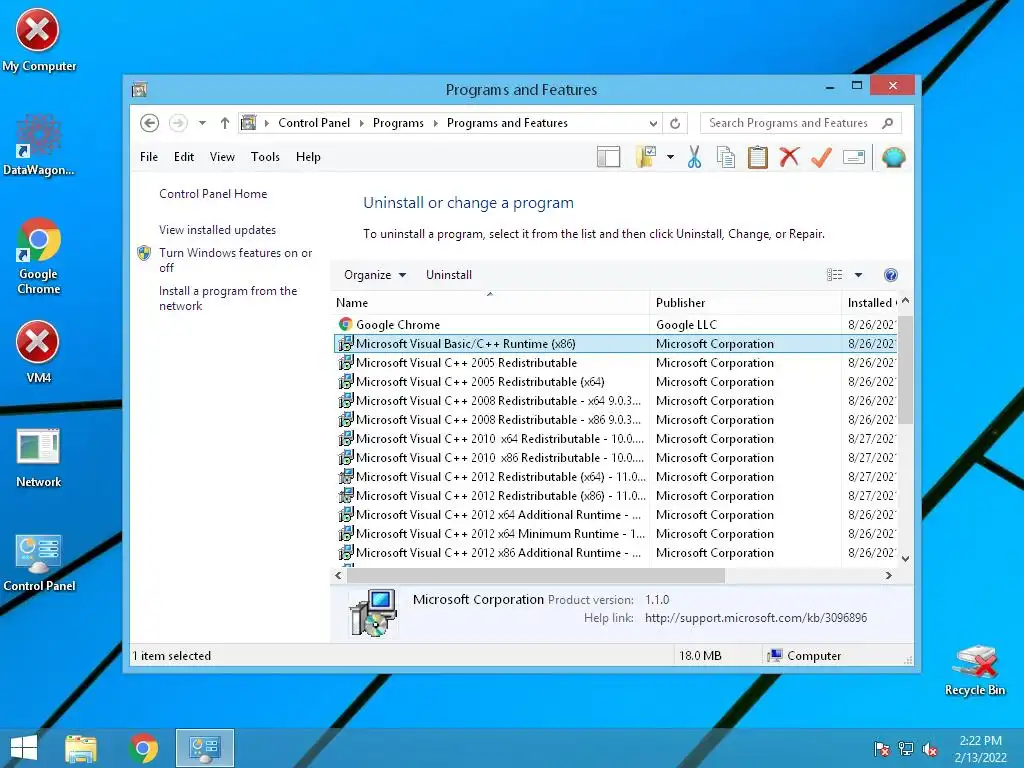Click the Uninstall button
The image size is (1024, 768).
(449, 275)
